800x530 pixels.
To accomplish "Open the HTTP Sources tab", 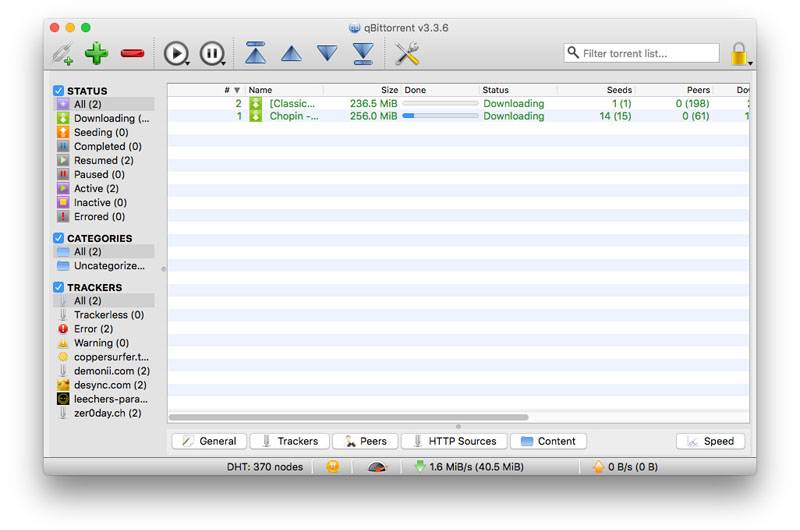I will 454,441.
